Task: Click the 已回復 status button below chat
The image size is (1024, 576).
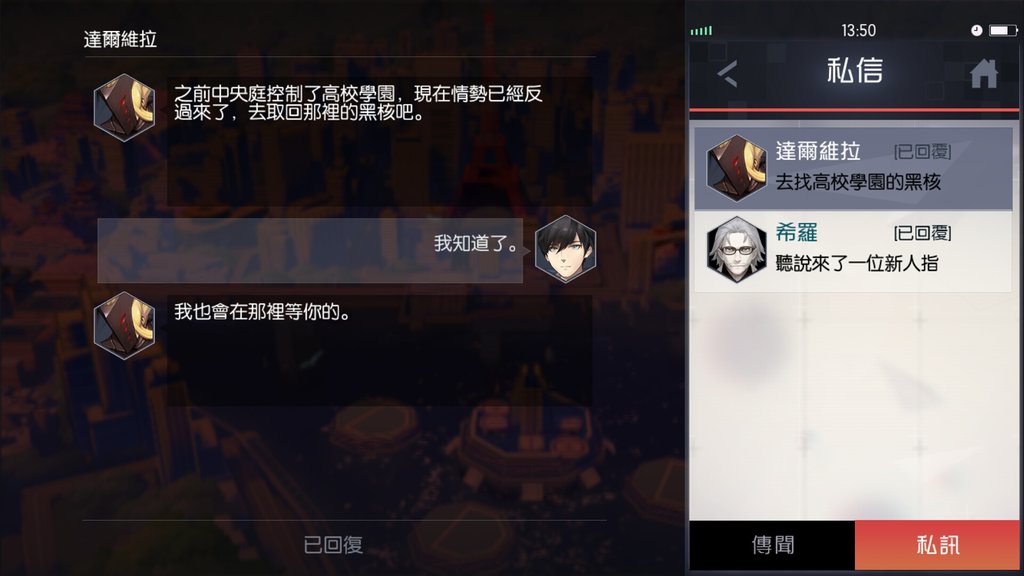Action: pos(333,545)
